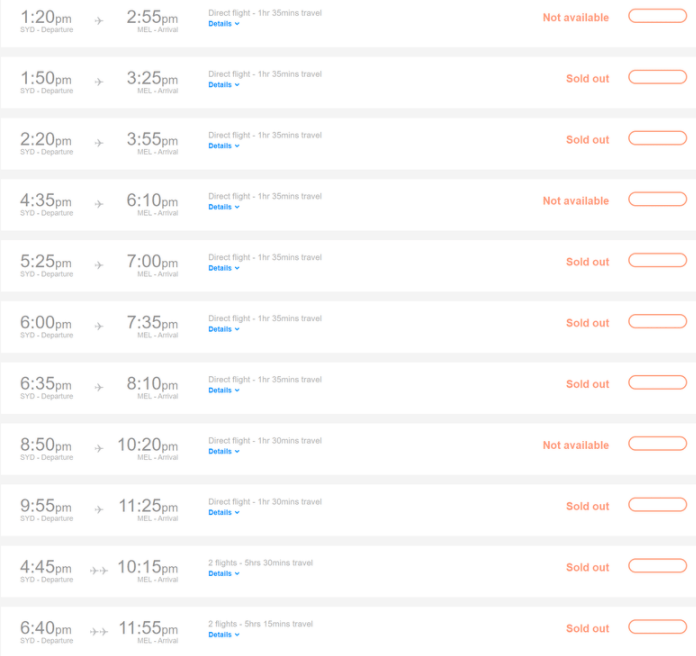This screenshot has height=656, width=696.
Task: Click plane icon on 8:50pm flight row
Action: 99,448
